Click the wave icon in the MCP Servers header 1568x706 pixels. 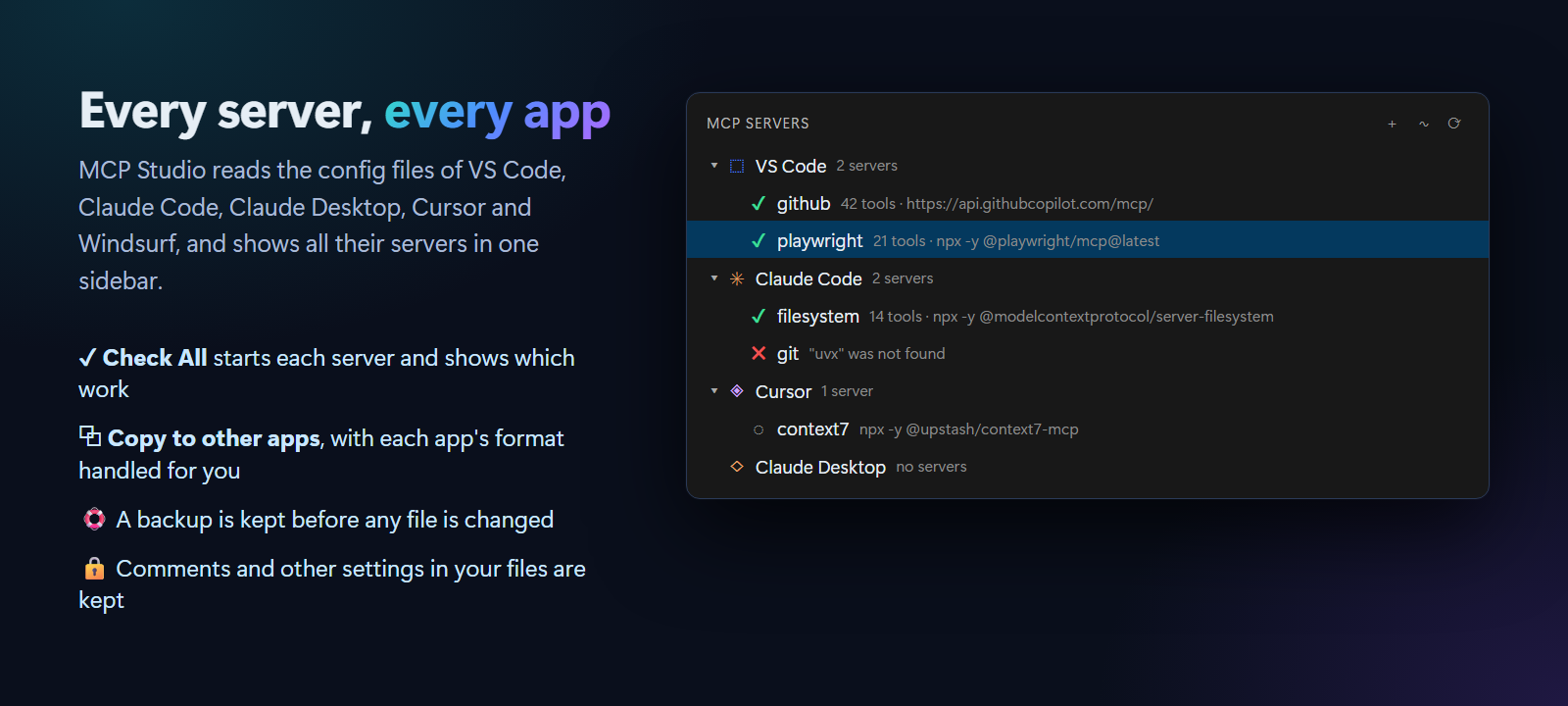(1423, 124)
